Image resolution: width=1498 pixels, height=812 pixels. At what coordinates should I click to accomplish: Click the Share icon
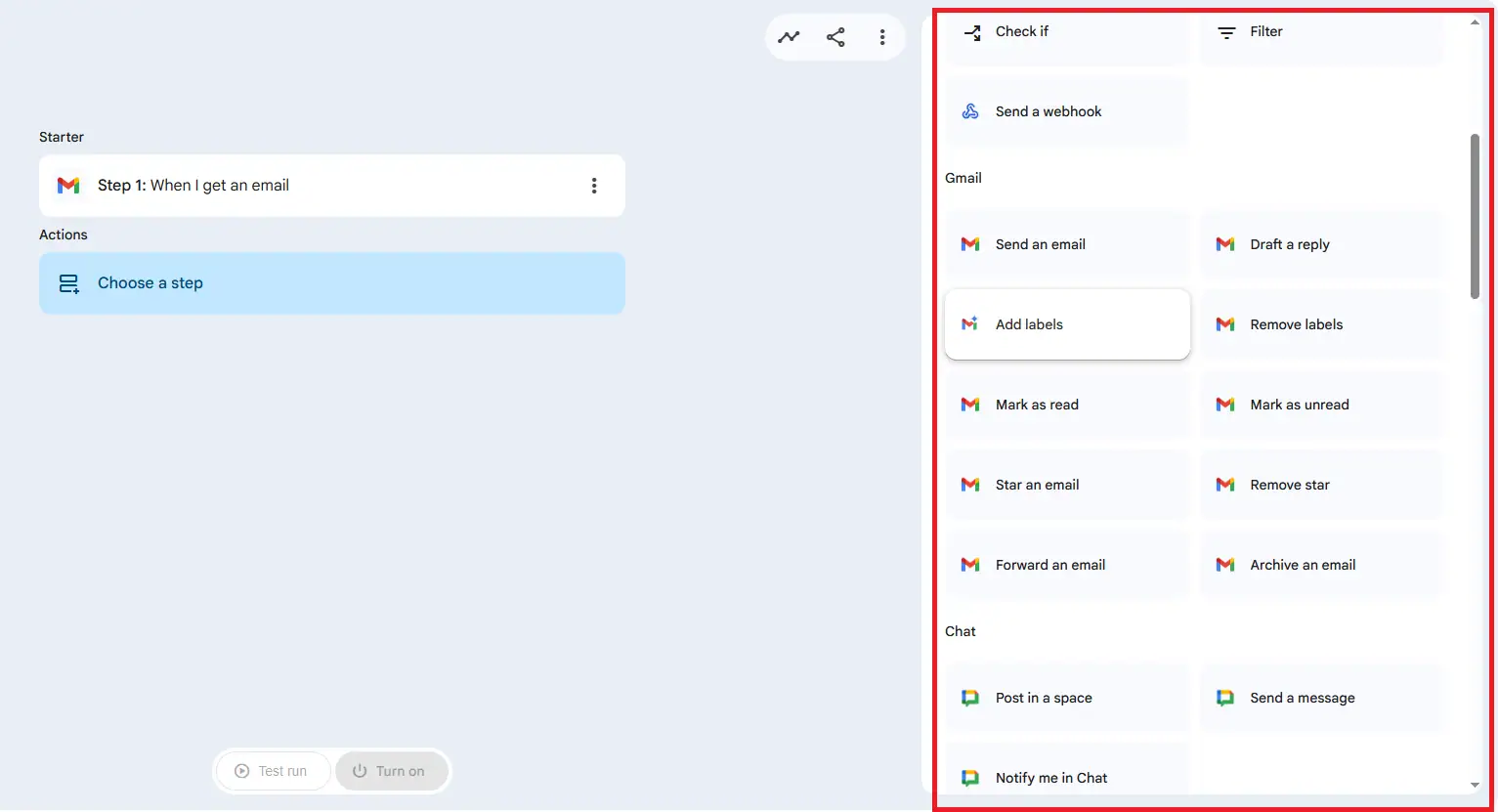[x=835, y=36]
